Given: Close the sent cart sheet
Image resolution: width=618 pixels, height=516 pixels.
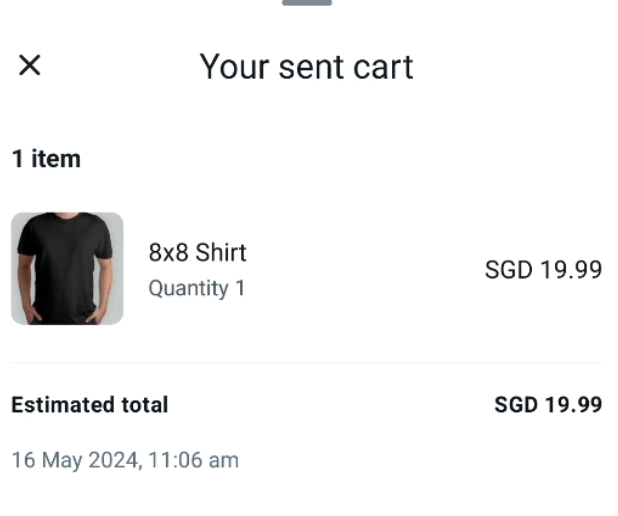Looking at the screenshot, I should click(x=30, y=66).
